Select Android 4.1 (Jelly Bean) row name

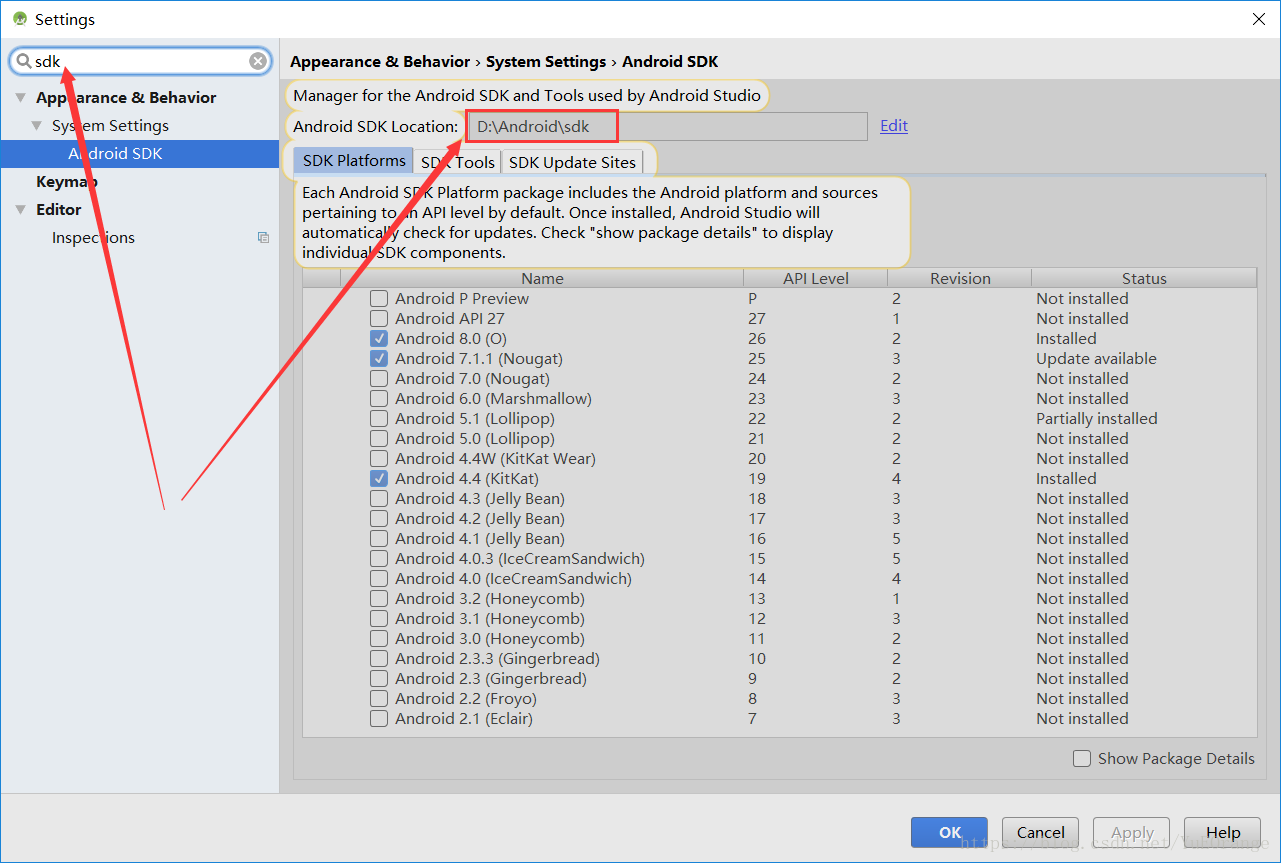coord(480,538)
